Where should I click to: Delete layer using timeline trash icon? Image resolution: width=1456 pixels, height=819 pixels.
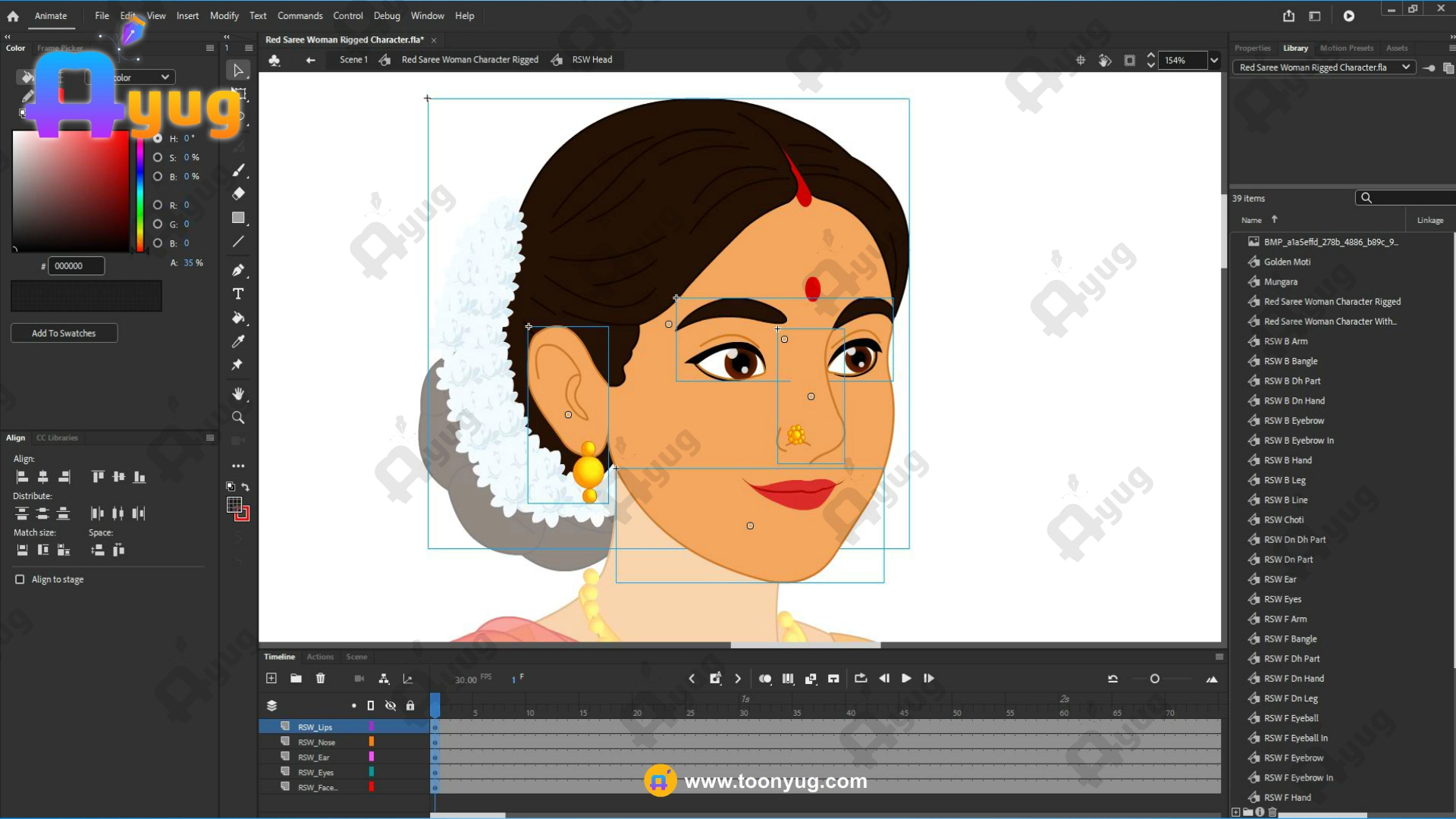tap(321, 678)
